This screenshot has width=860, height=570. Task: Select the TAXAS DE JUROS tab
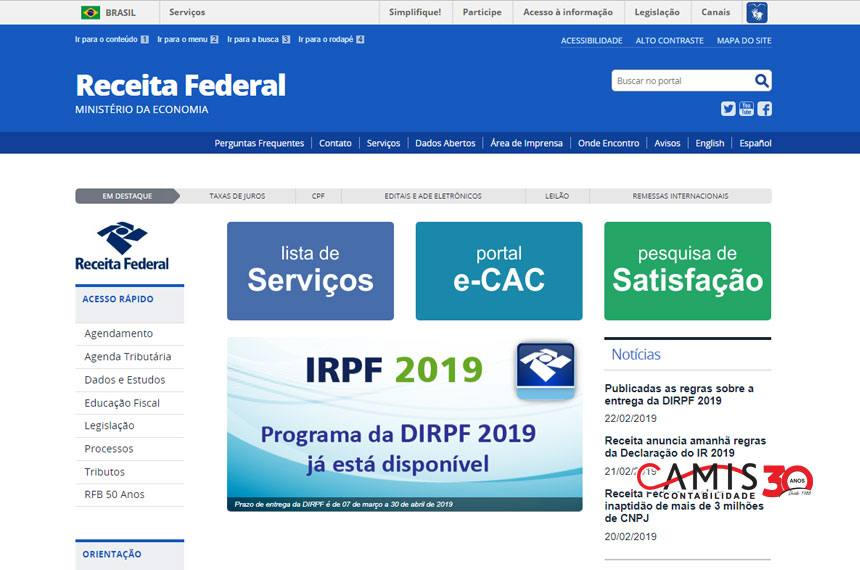(x=237, y=196)
